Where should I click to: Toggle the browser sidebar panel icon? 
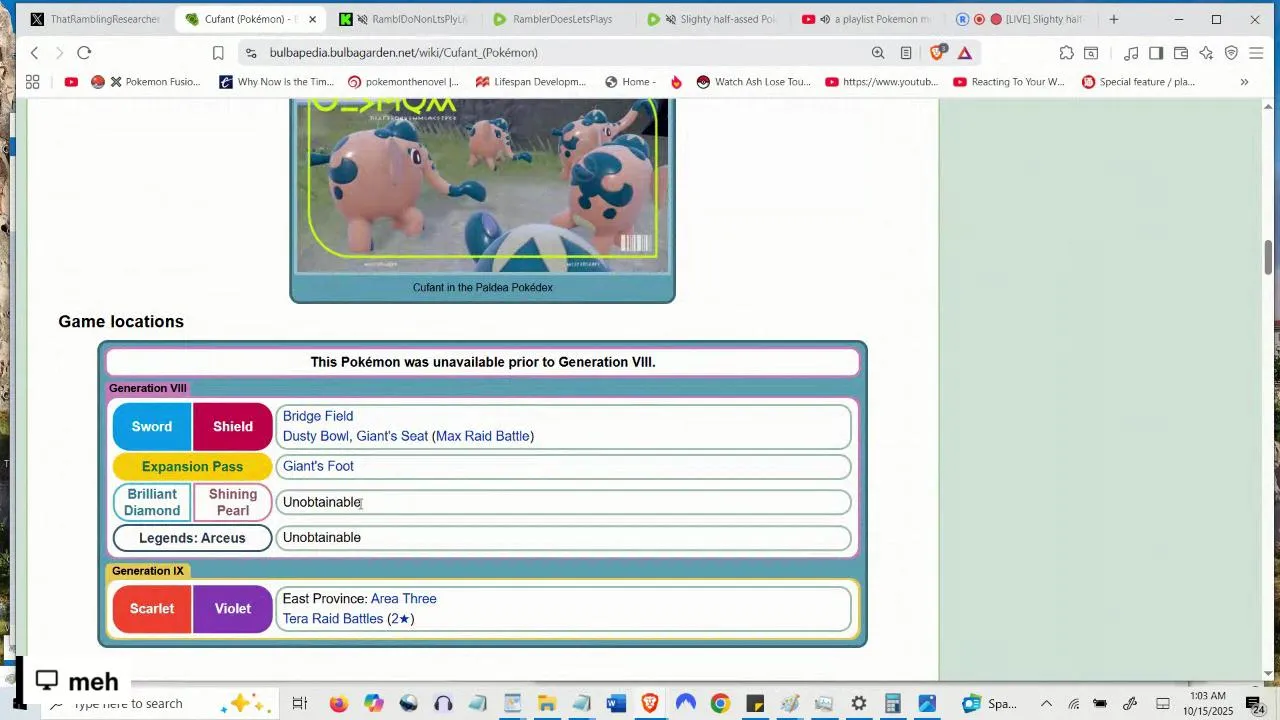point(1156,53)
